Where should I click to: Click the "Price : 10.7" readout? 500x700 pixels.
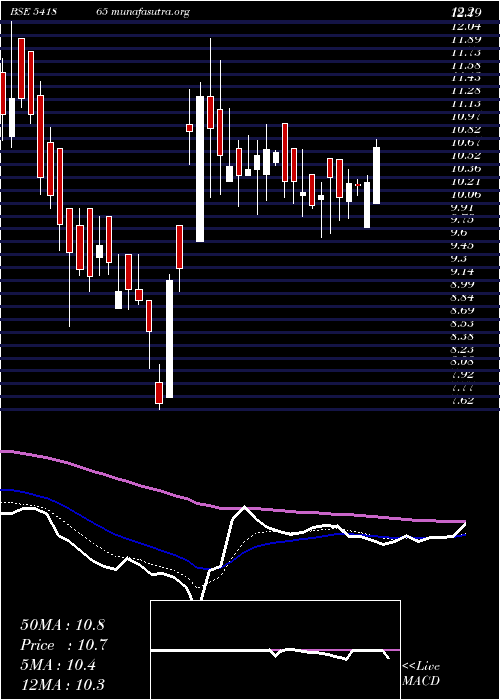[x=64, y=645]
